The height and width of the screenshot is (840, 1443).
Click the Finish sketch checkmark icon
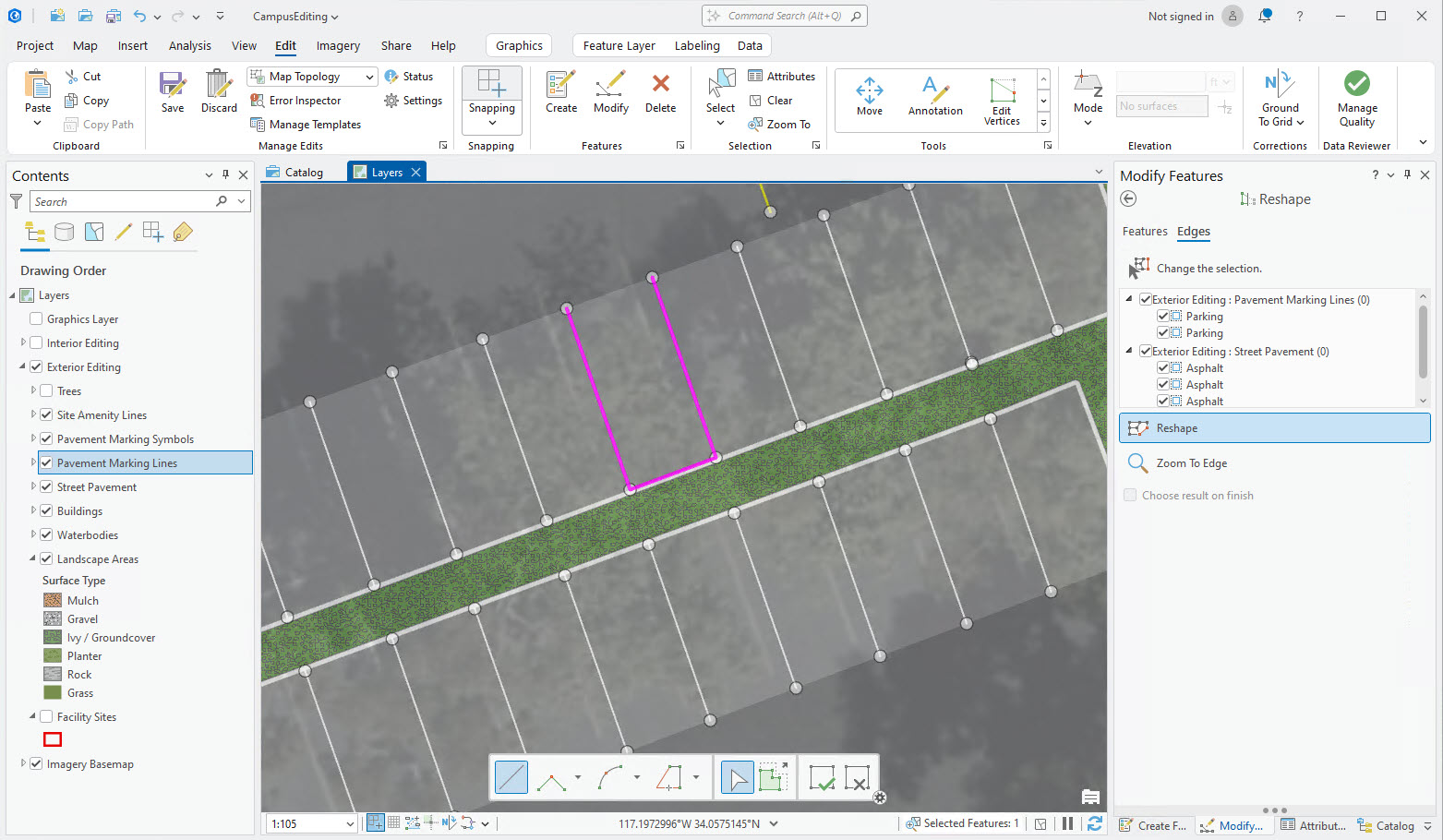coord(822,777)
